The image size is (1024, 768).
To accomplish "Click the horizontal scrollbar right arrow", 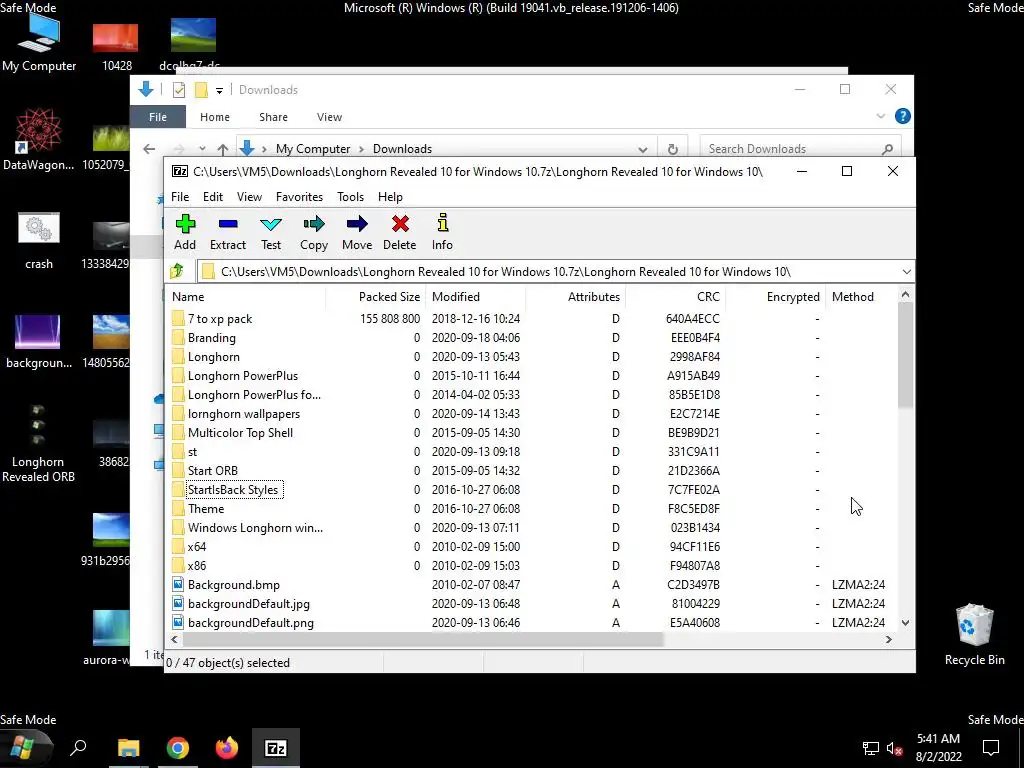I will point(888,639).
